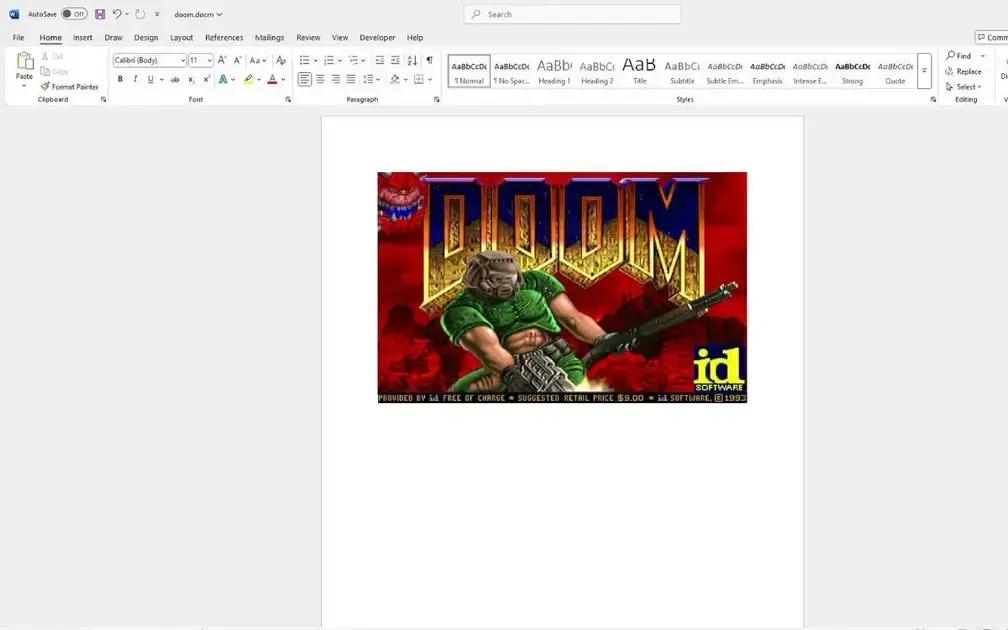Open Customize Quick Access Toolbar arrow
Viewport: 1008px width, 630px height.
(x=157, y=14)
